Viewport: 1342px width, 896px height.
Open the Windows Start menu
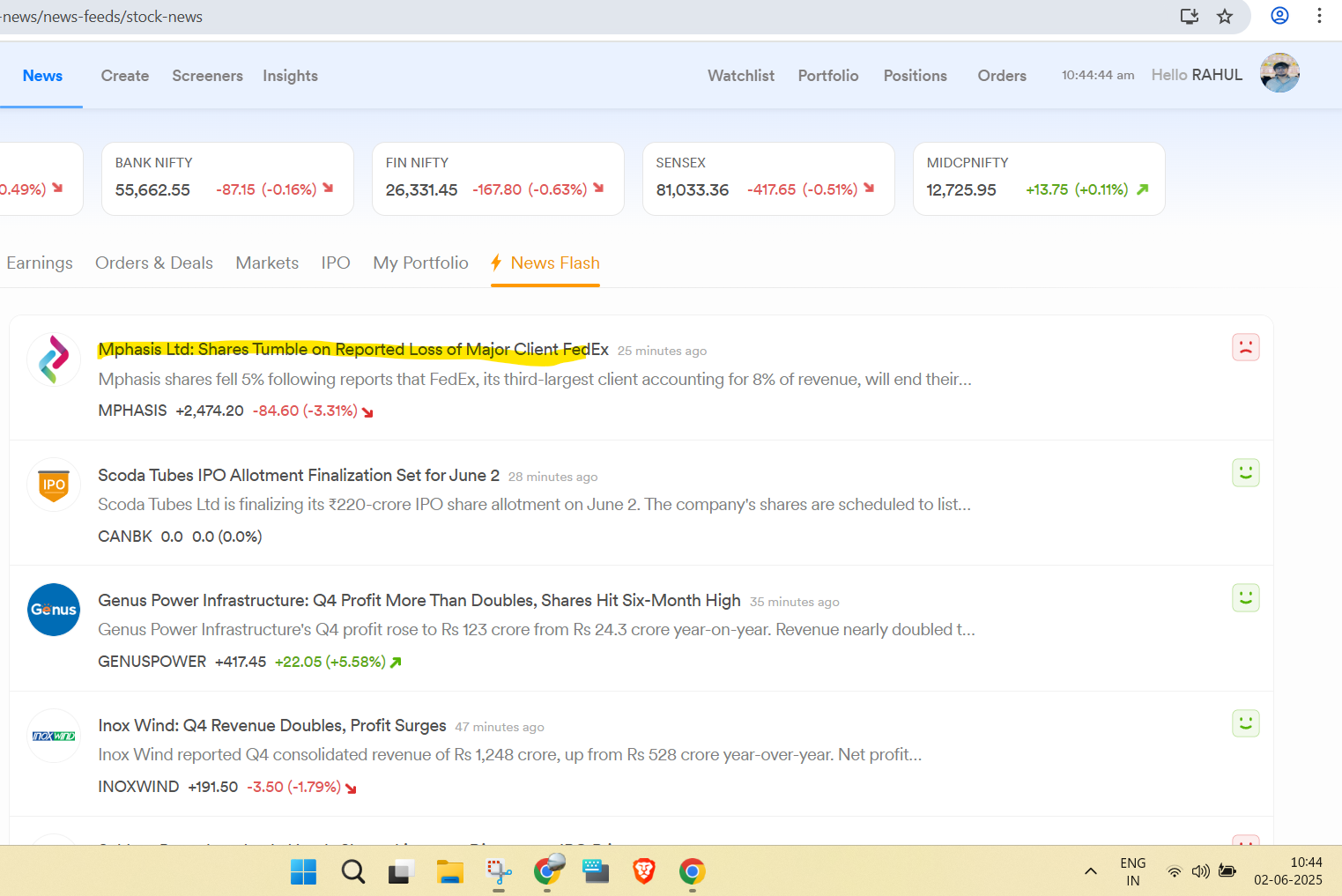pos(303,871)
